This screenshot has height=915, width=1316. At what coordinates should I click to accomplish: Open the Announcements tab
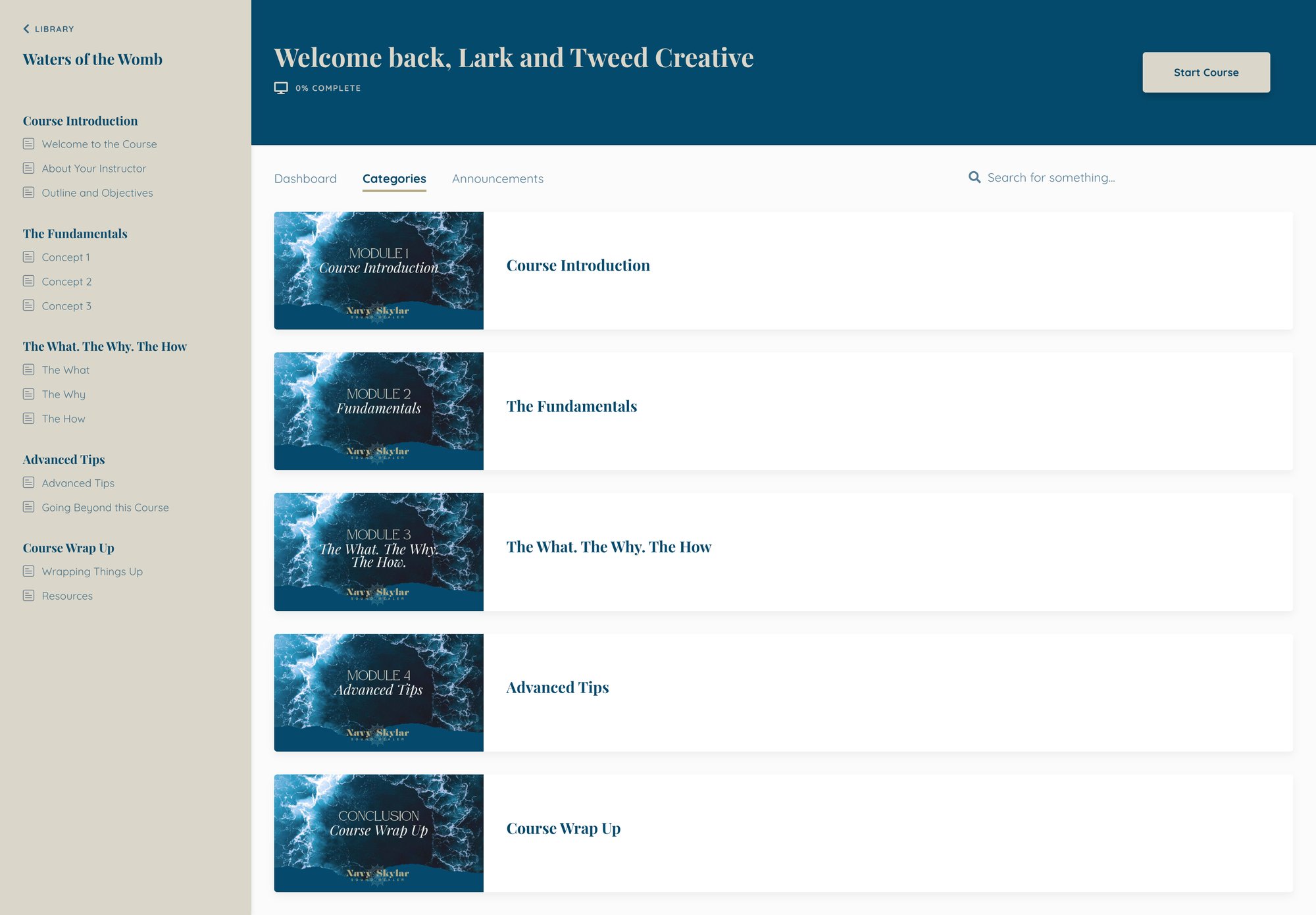[x=497, y=178]
